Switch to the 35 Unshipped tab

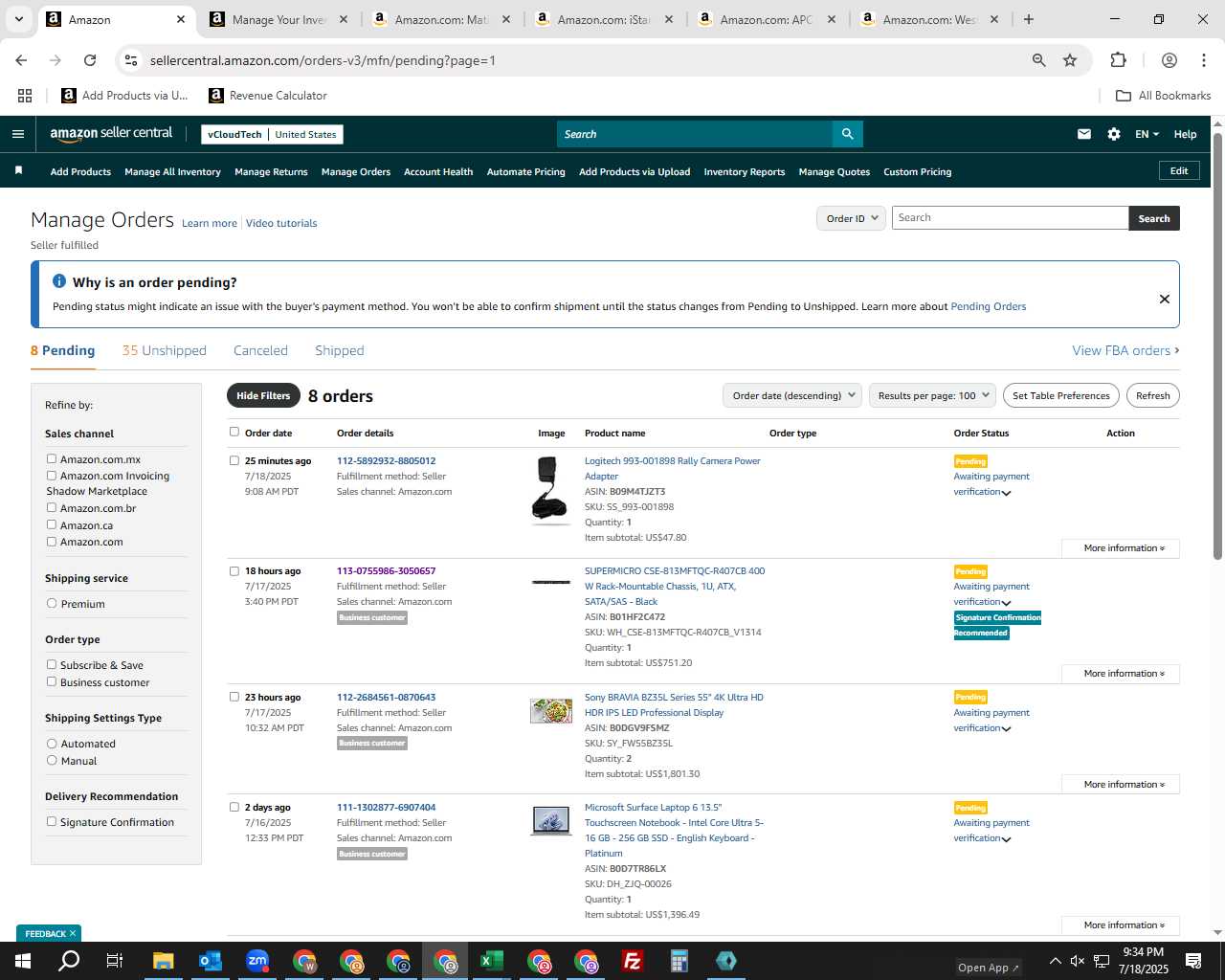click(x=165, y=350)
